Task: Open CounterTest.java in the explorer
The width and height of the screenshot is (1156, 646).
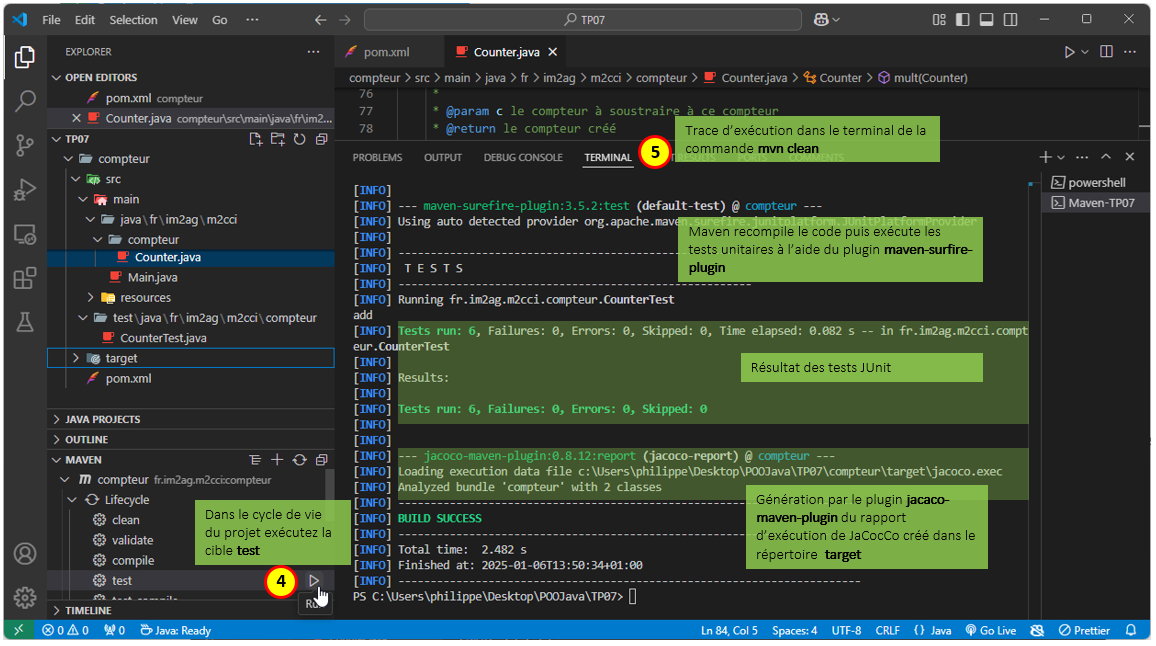Action: (163, 338)
